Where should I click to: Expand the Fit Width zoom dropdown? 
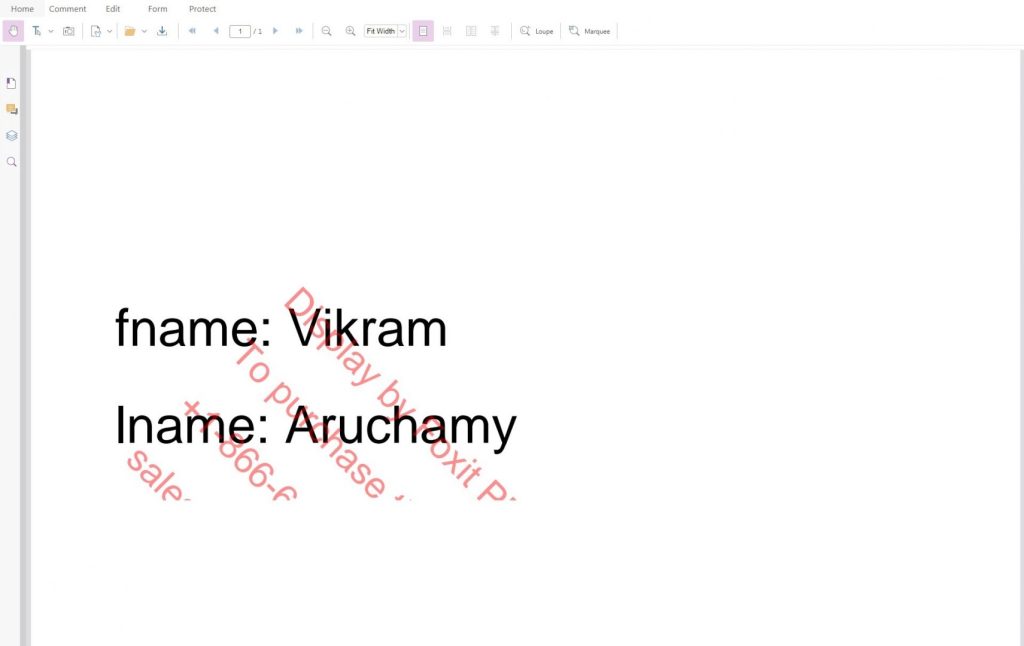tap(402, 31)
